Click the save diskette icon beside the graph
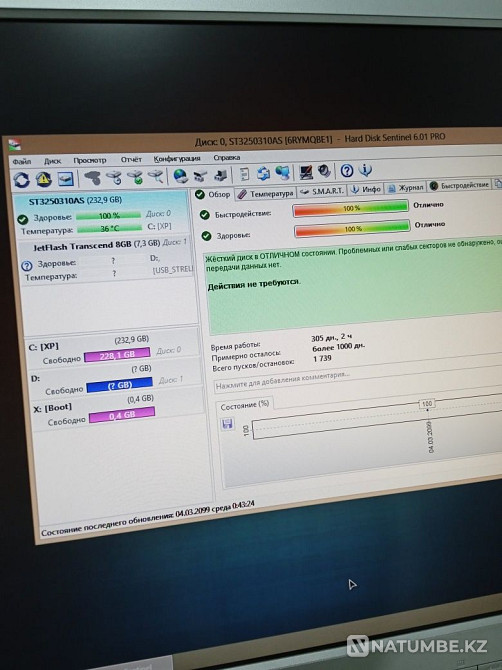The image size is (502, 670). click(227, 424)
